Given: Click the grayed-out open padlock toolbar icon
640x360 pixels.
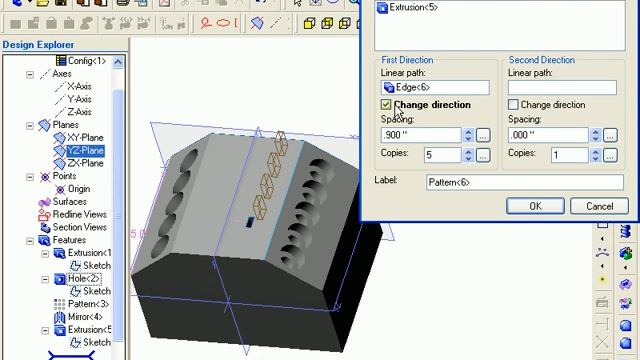Looking at the screenshot, I should click(x=51, y=23).
